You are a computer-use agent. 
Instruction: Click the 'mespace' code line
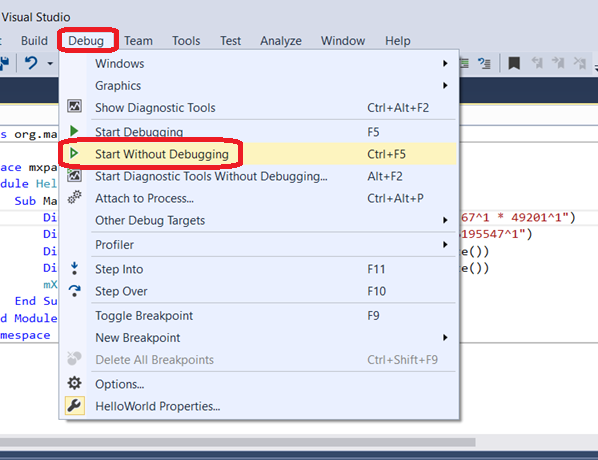point(25,335)
